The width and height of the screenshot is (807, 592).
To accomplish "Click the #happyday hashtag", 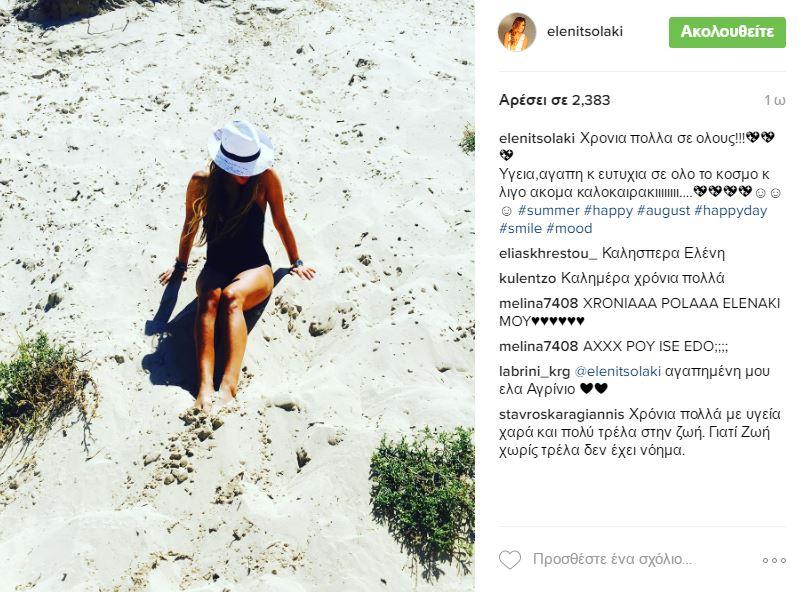I will pyautogui.click(x=730, y=211).
